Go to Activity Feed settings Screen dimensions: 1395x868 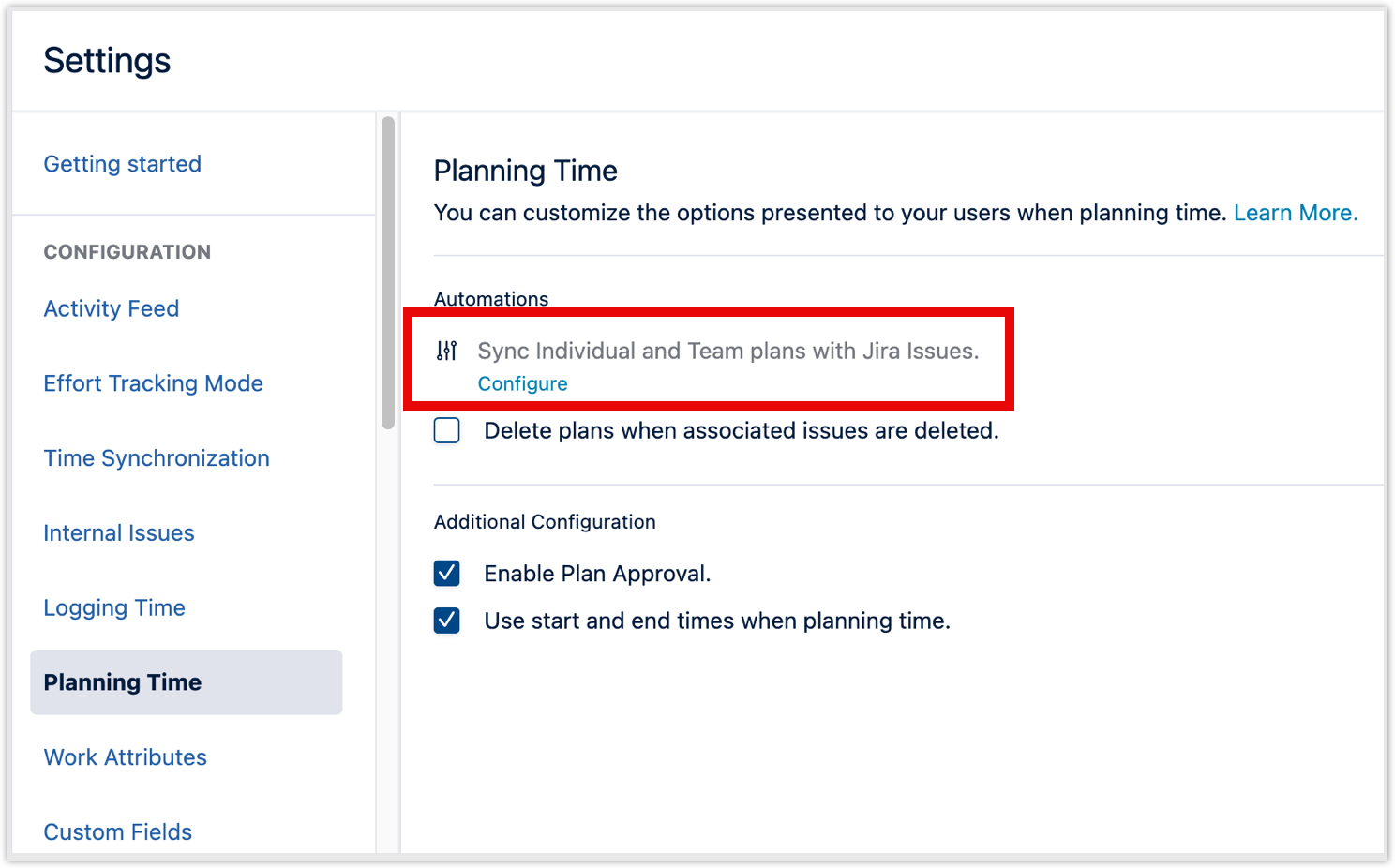[x=111, y=308]
